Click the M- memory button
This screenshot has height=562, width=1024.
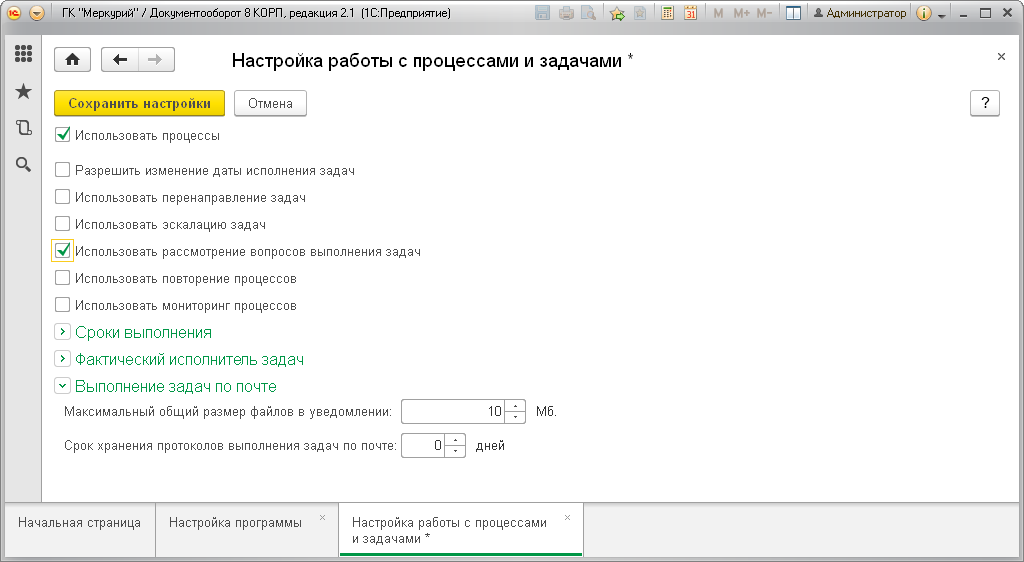tap(764, 13)
